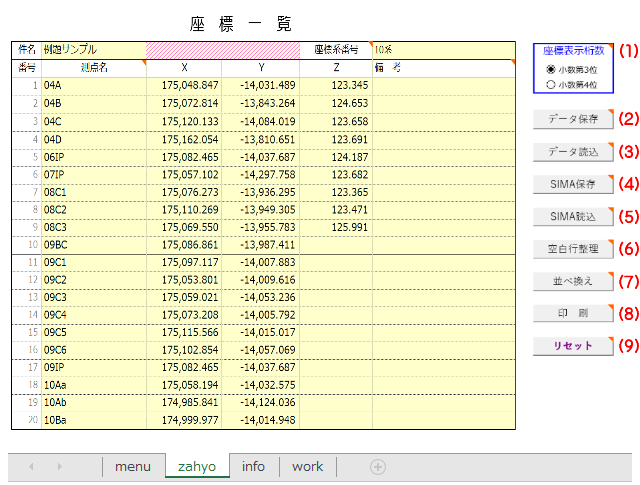Screen dimensions: 640x485
Task: Click Y value -14,031.489
Action: [x=261, y=85]
